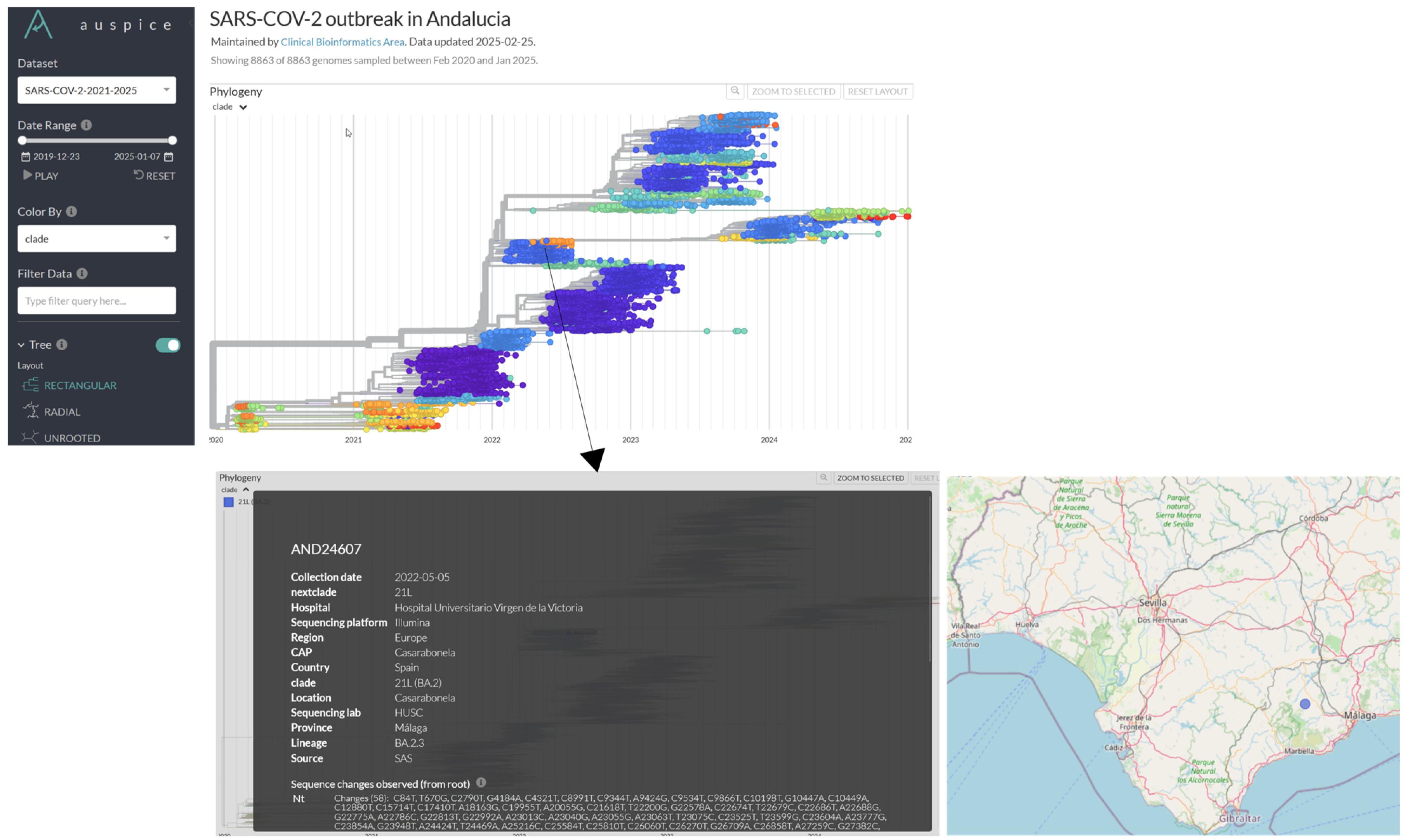
Task: Select the Unrooted tree layout
Action: [71, 438]
